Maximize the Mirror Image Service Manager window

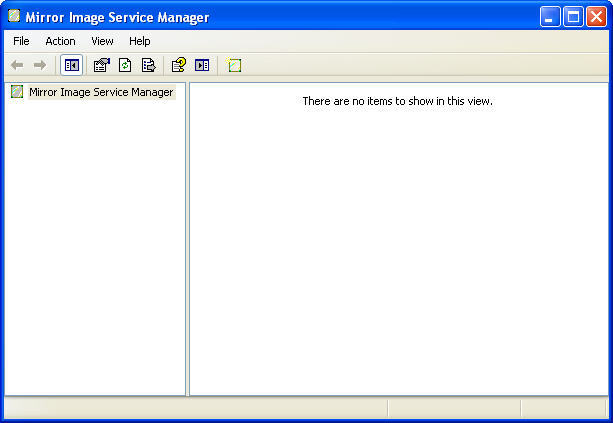(573, 17)
